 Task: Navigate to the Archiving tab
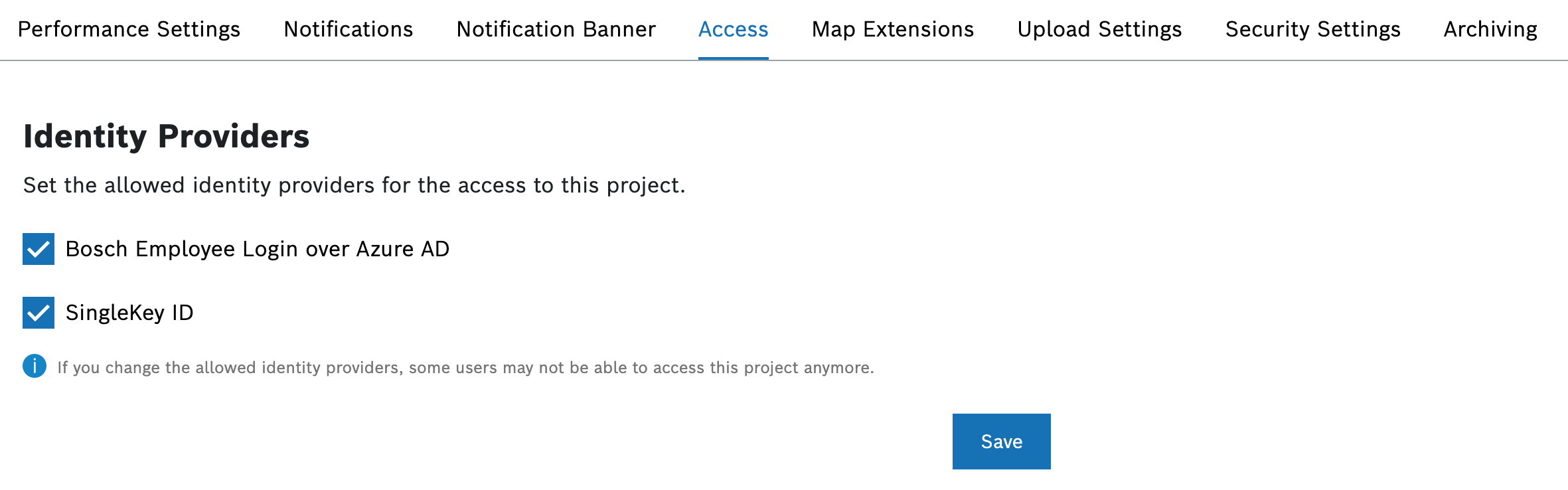(1491, 29)
